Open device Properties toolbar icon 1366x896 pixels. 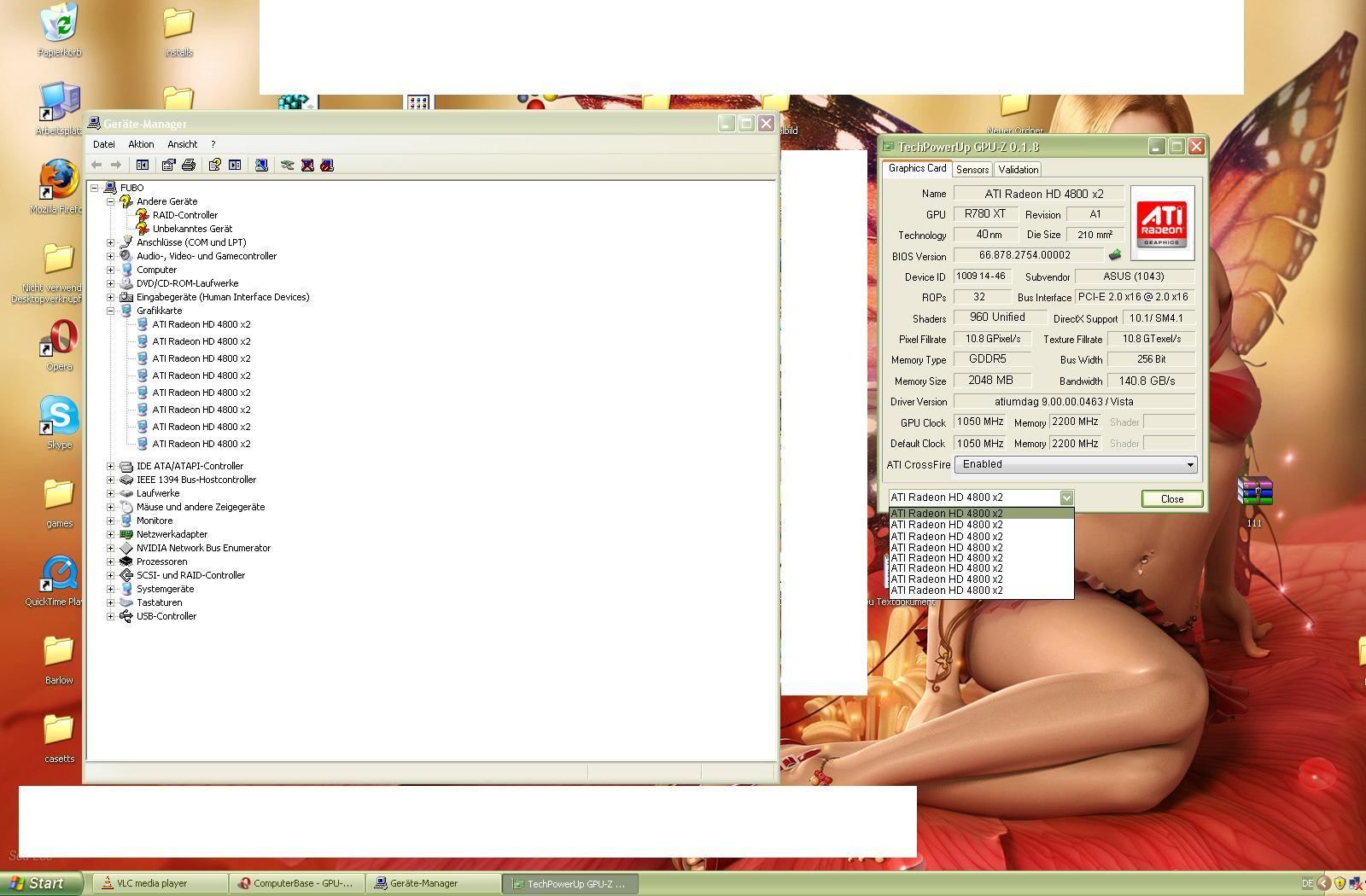(168, 165)
